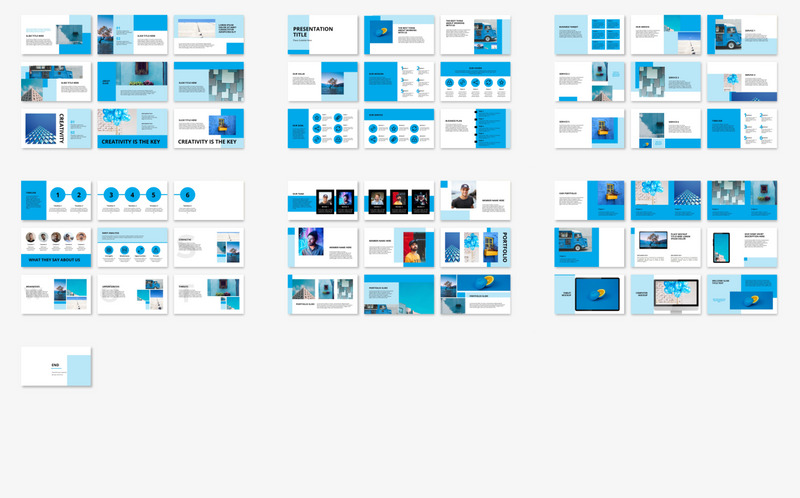Open the 'Presentation Title' cover slide
This screenshot has height=498, width=800.
(x=323, y=35)
